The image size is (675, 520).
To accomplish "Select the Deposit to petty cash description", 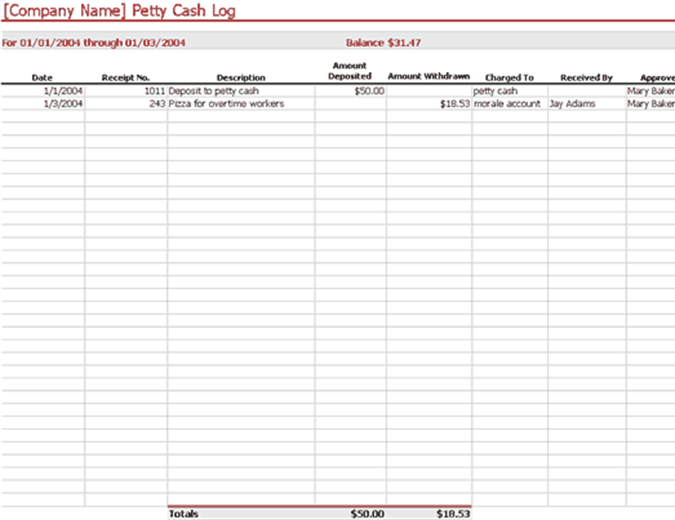I will (214, 91).
